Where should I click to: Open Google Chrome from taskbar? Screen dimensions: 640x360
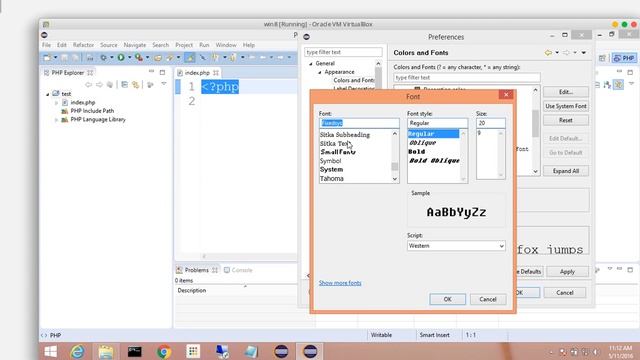point(164,351)
